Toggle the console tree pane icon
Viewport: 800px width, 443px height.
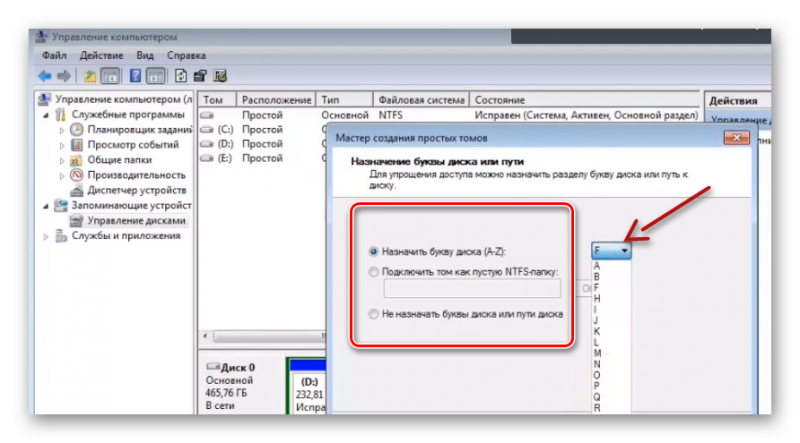point(110,77)
